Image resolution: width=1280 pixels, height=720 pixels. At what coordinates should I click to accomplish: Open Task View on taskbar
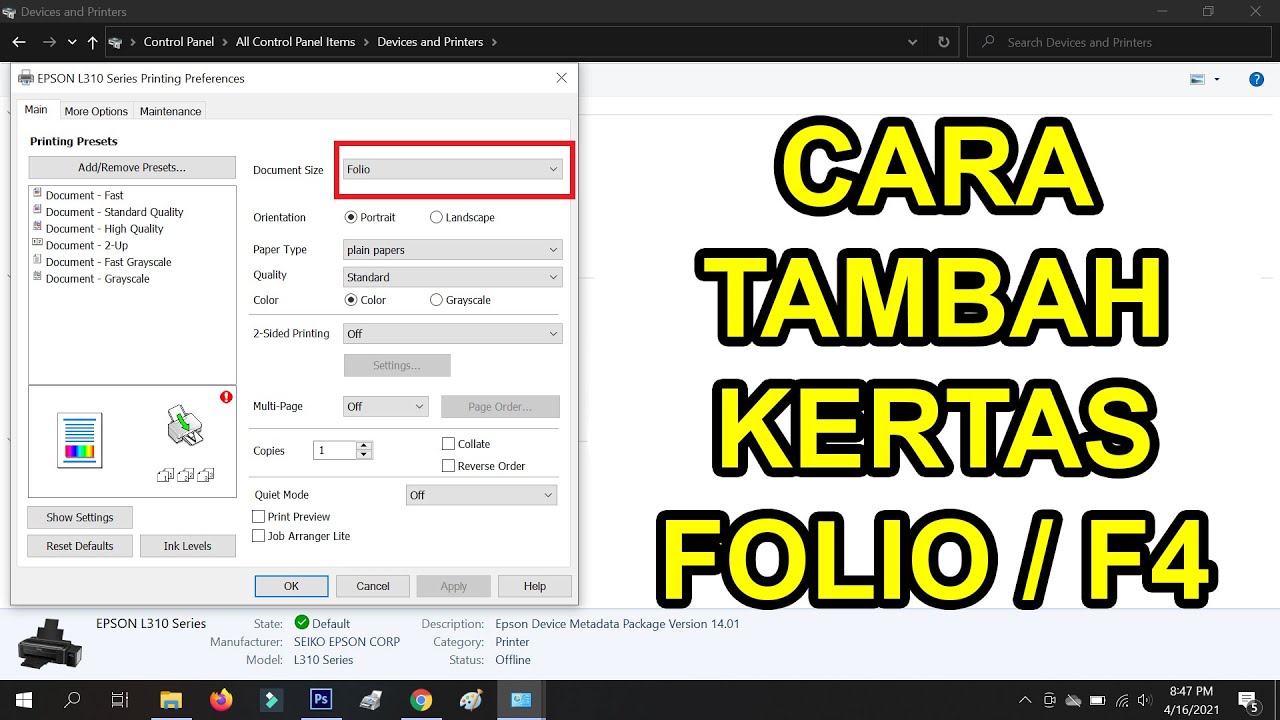coord(120,700)
